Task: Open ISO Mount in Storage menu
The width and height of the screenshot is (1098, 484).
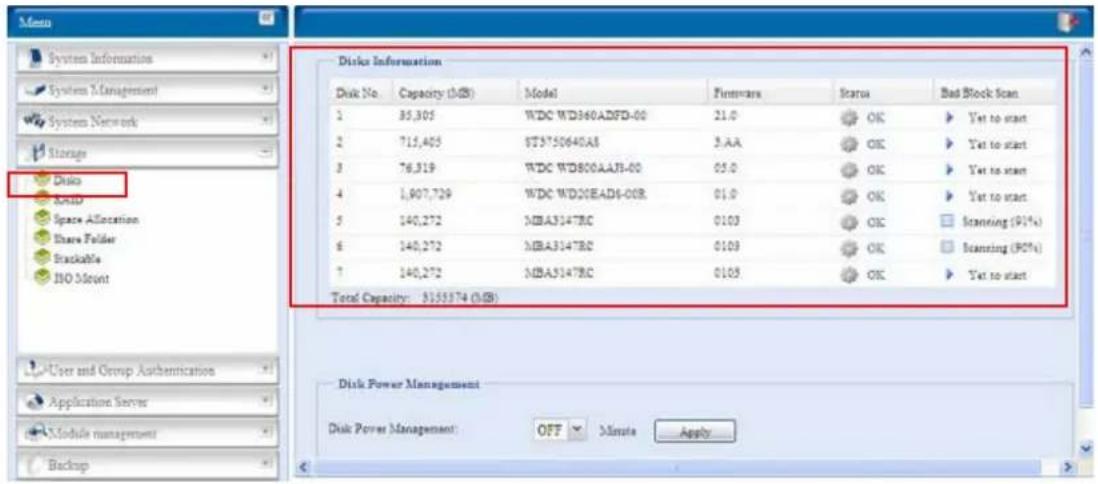Action: pyautogui.click(x=81, y=277)
